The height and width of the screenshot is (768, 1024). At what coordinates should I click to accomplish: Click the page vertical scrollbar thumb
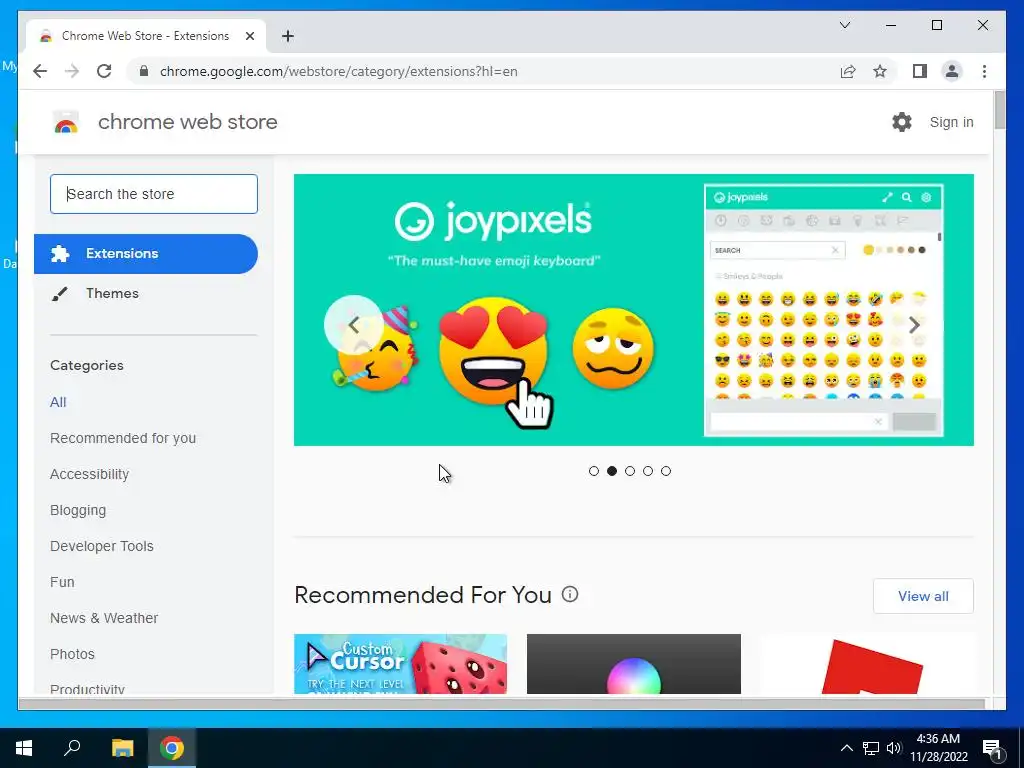point(999,111)
